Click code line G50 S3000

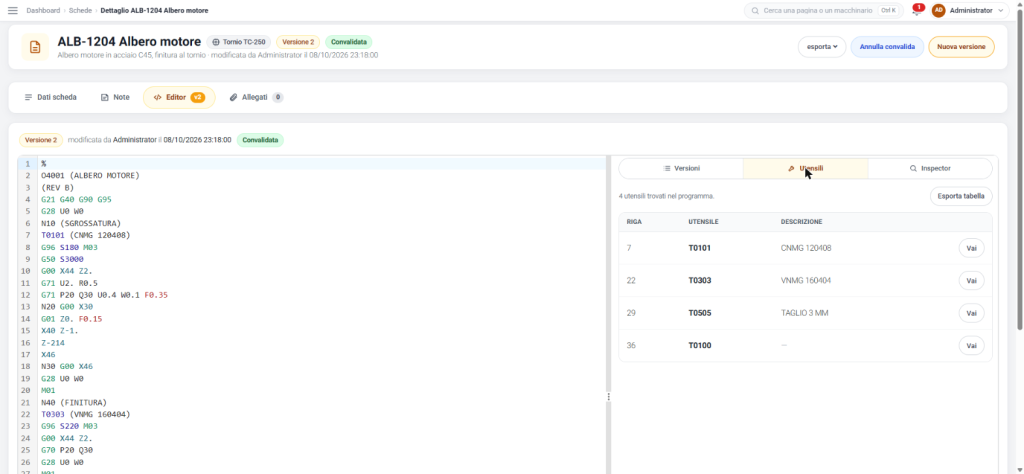tap(62, 259)
